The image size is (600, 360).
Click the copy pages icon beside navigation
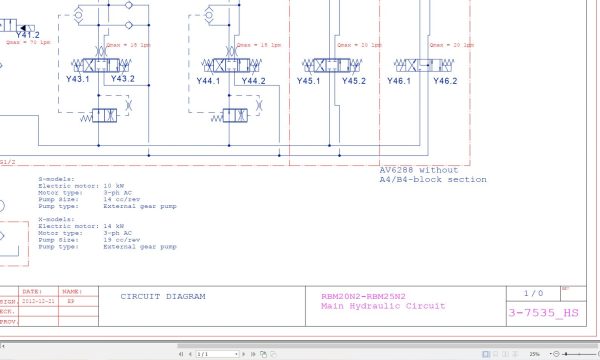click(263, 354)
